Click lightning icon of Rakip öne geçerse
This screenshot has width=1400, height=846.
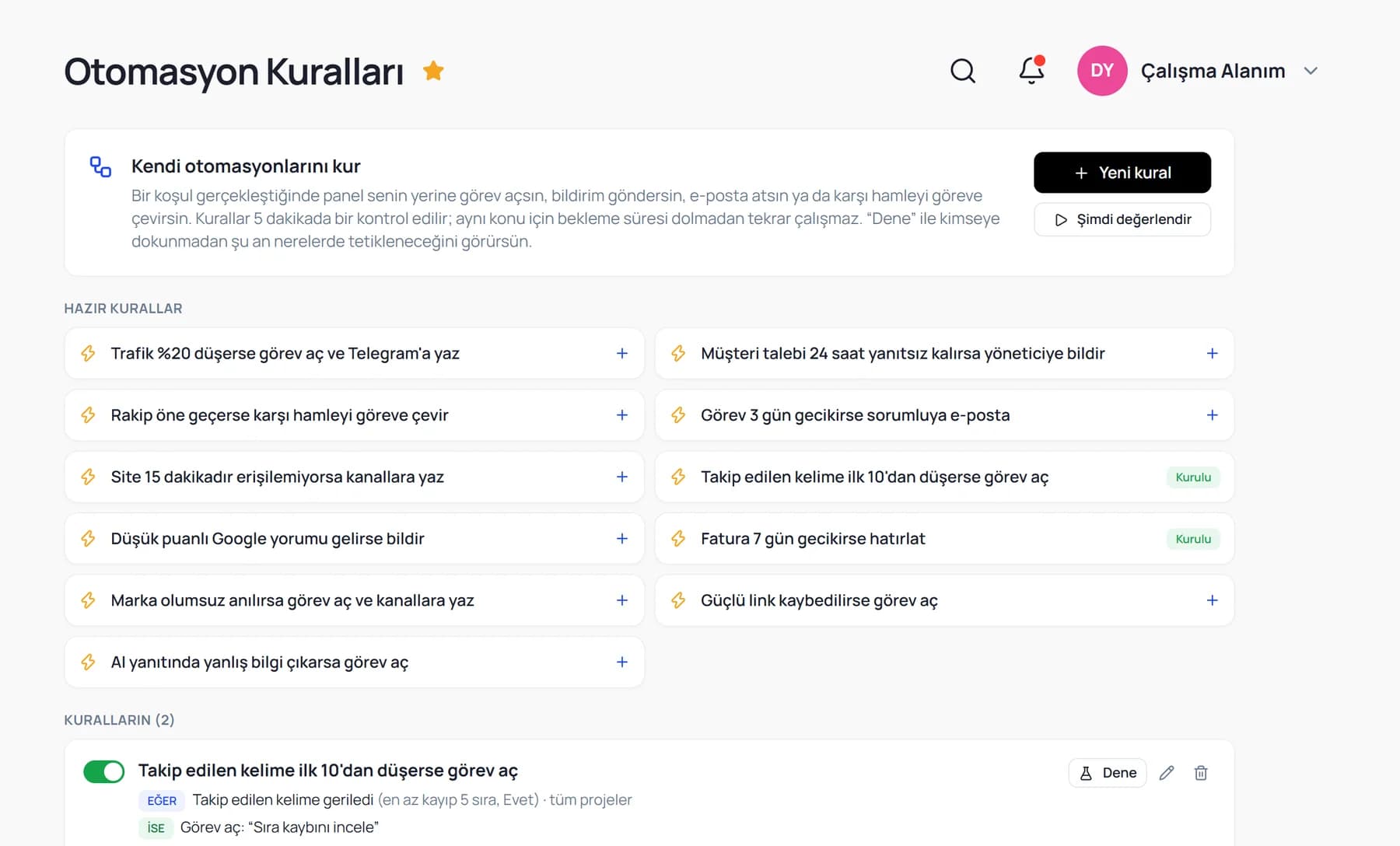[x=88, y=415]
